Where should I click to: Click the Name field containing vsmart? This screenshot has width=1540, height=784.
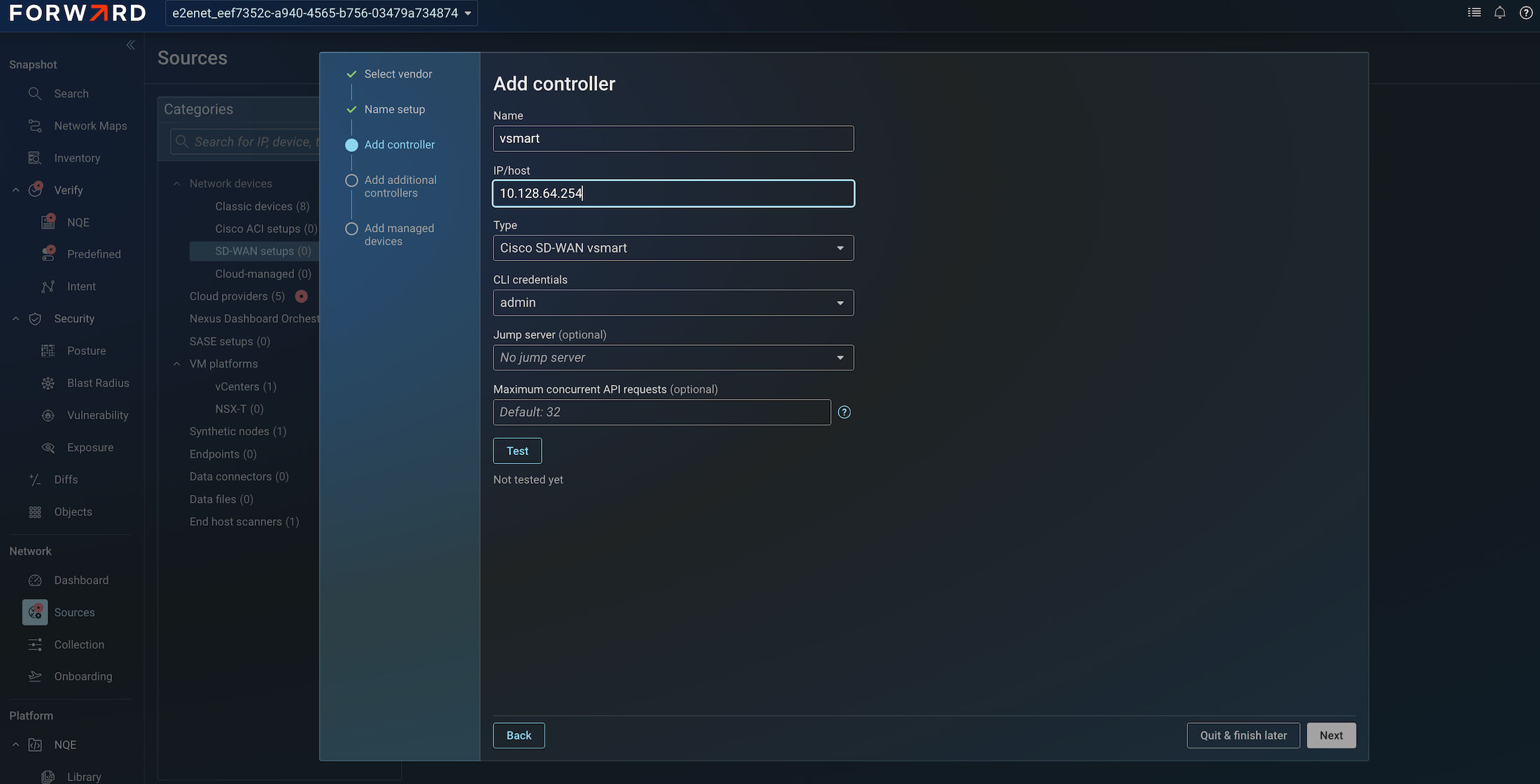tap(673, 139)
